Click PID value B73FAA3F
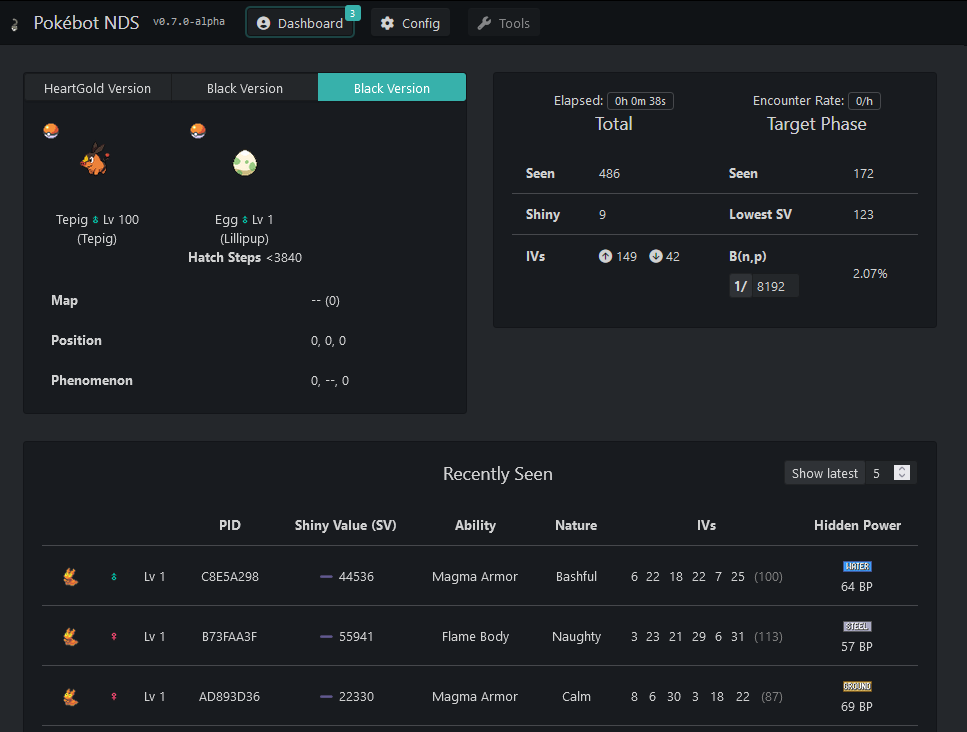Viewport: 967px width, 732px height. (229, 636)
